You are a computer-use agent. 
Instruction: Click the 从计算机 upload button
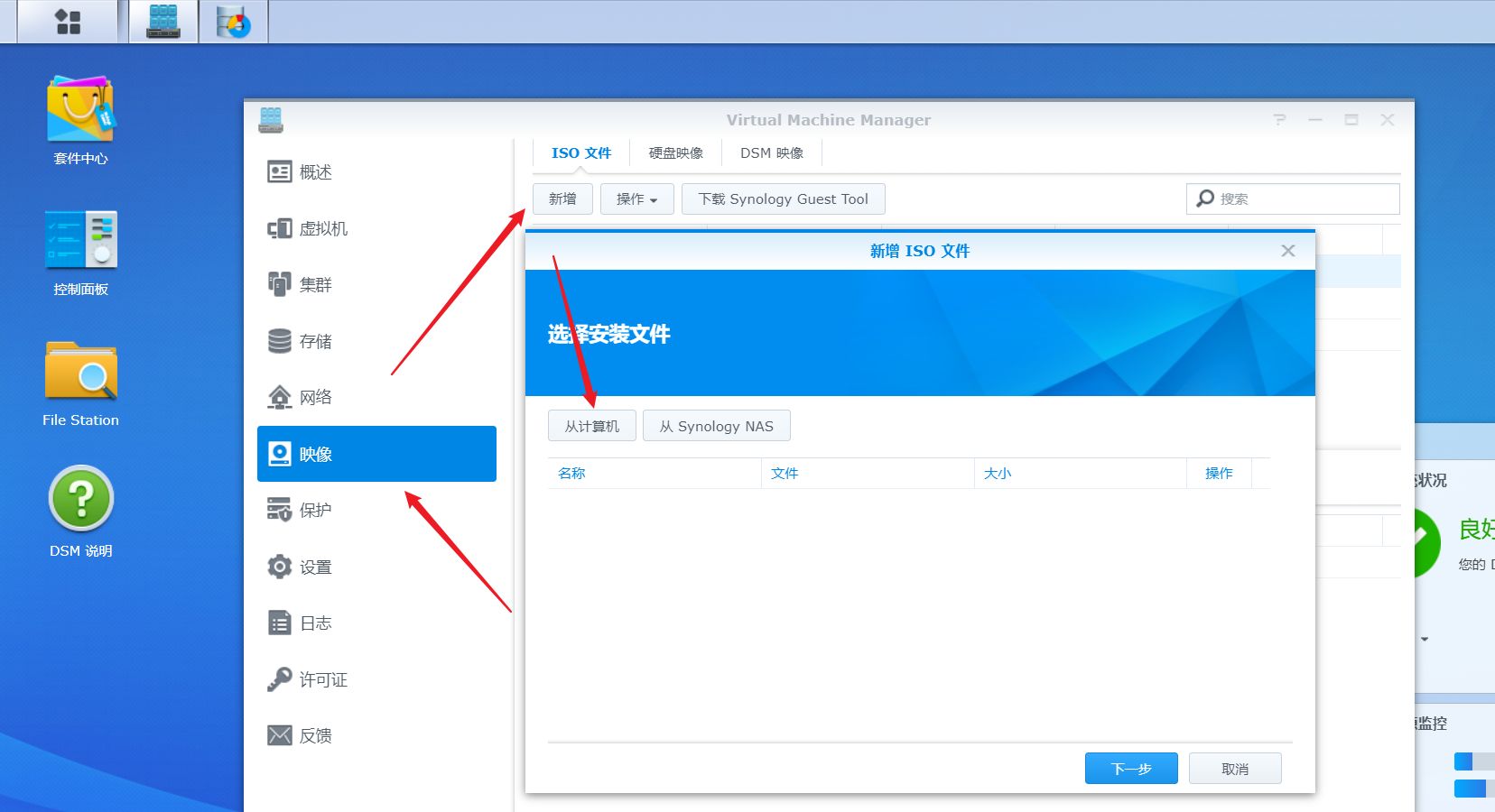point(592,426)
